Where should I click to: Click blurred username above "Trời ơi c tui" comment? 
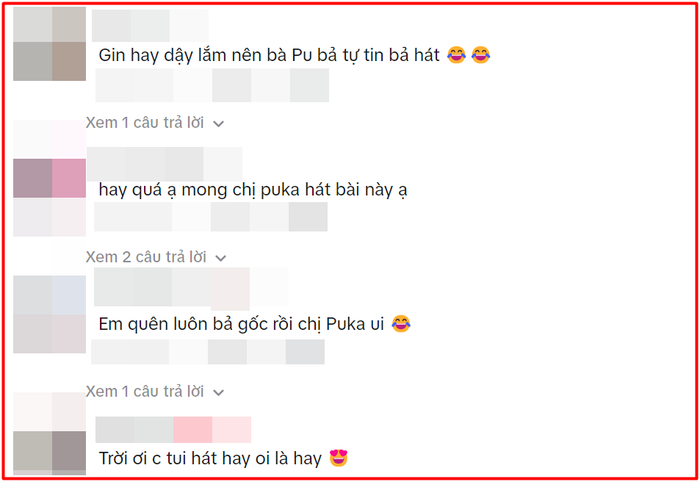tap(173, 429)
